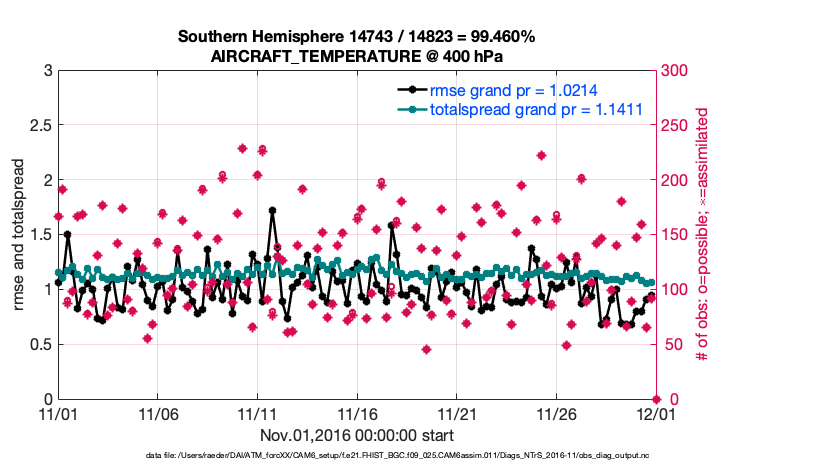Click left axis tick label '2.5'

point(41,125)
